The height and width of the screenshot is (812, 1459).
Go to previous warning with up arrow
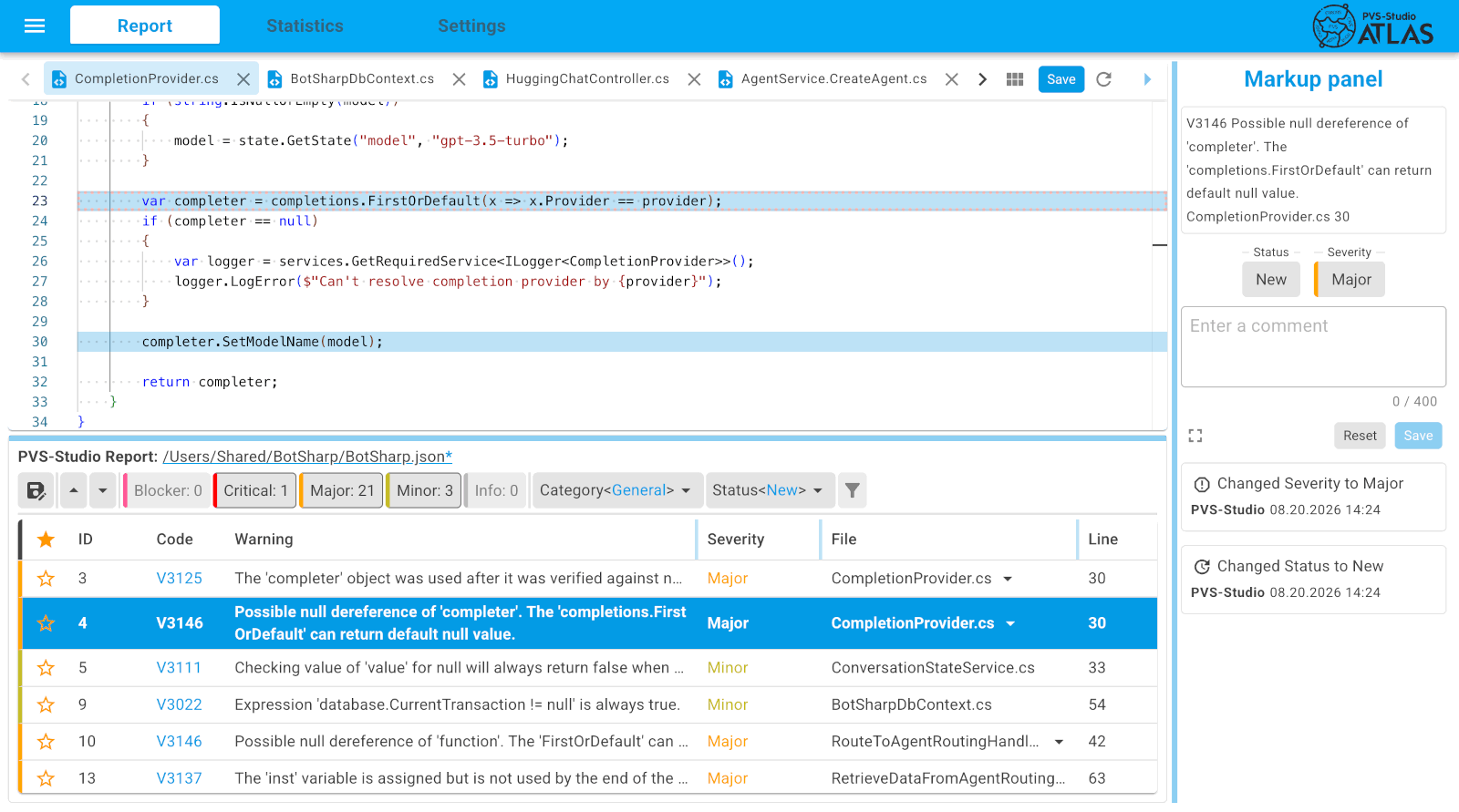click(x=74, y=490)
